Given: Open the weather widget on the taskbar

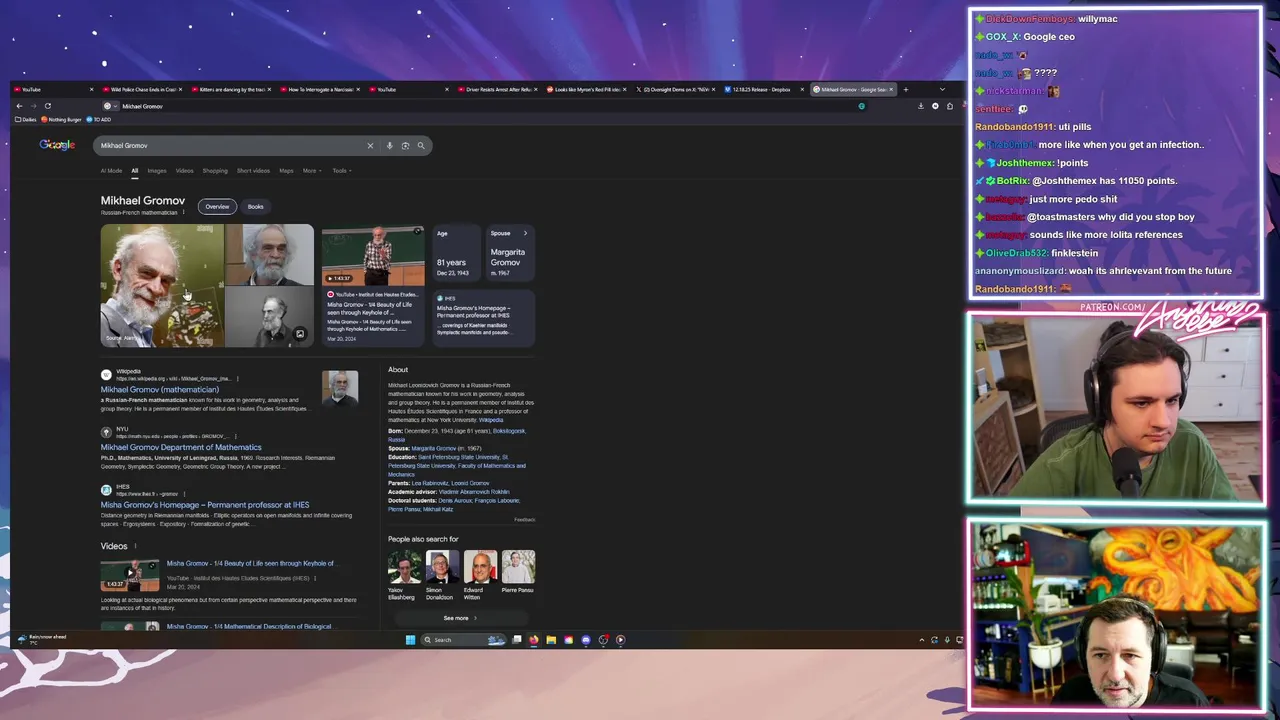Looking at the screenshot, I should [x=42, y=639].
